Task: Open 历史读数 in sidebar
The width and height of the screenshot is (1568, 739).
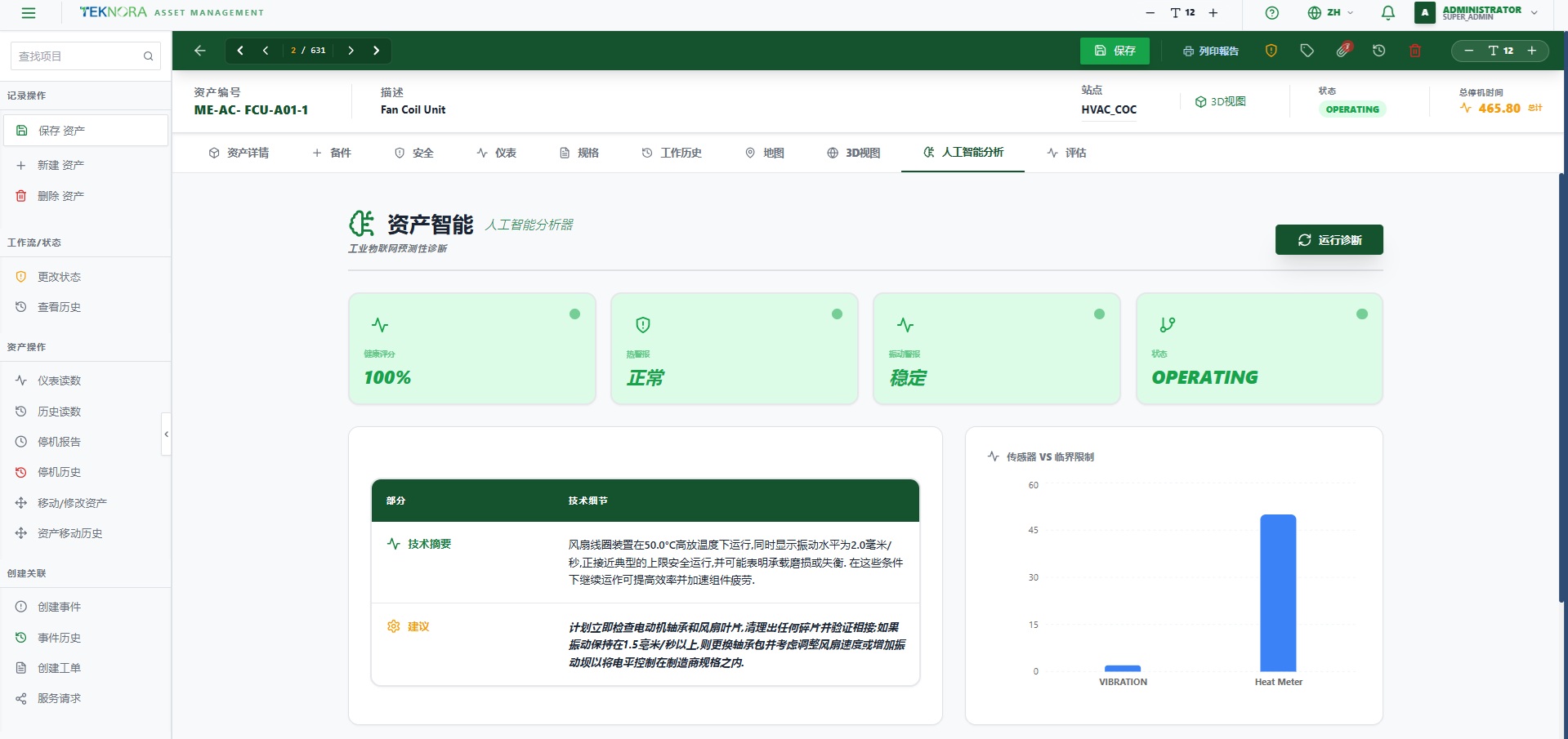Action: tap(85, 412)
